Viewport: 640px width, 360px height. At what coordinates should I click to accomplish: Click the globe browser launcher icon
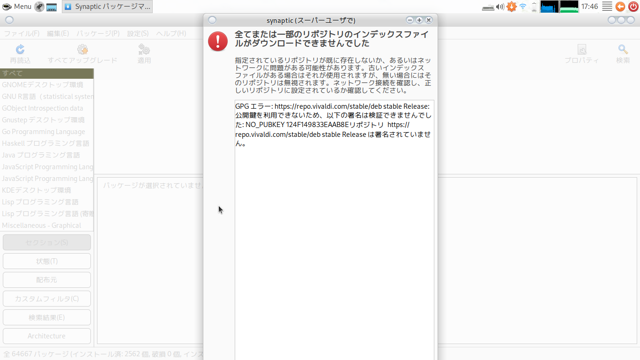pos(39,7)
